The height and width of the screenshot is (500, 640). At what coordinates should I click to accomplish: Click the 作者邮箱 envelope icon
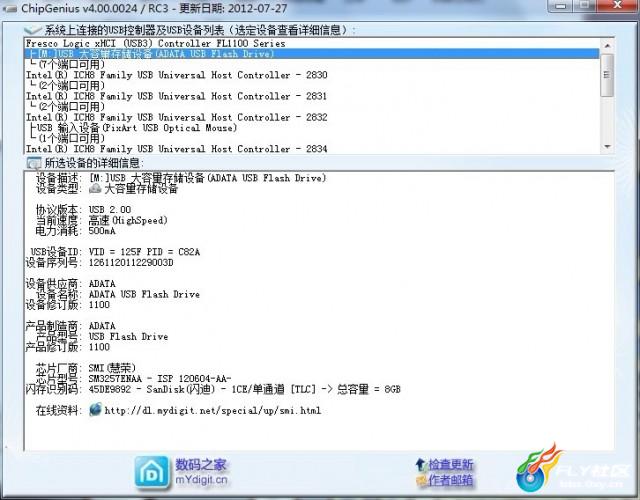pos(422,480)
